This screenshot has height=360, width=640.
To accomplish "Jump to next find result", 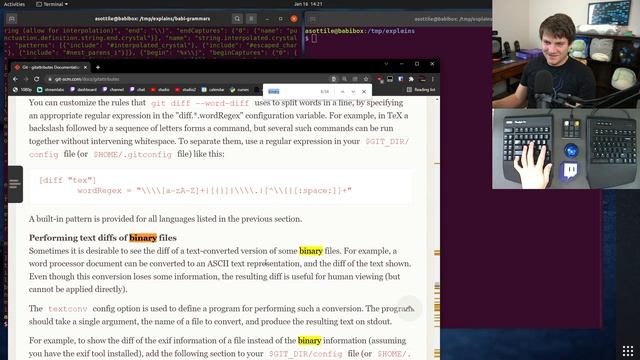I will [353, 91].
